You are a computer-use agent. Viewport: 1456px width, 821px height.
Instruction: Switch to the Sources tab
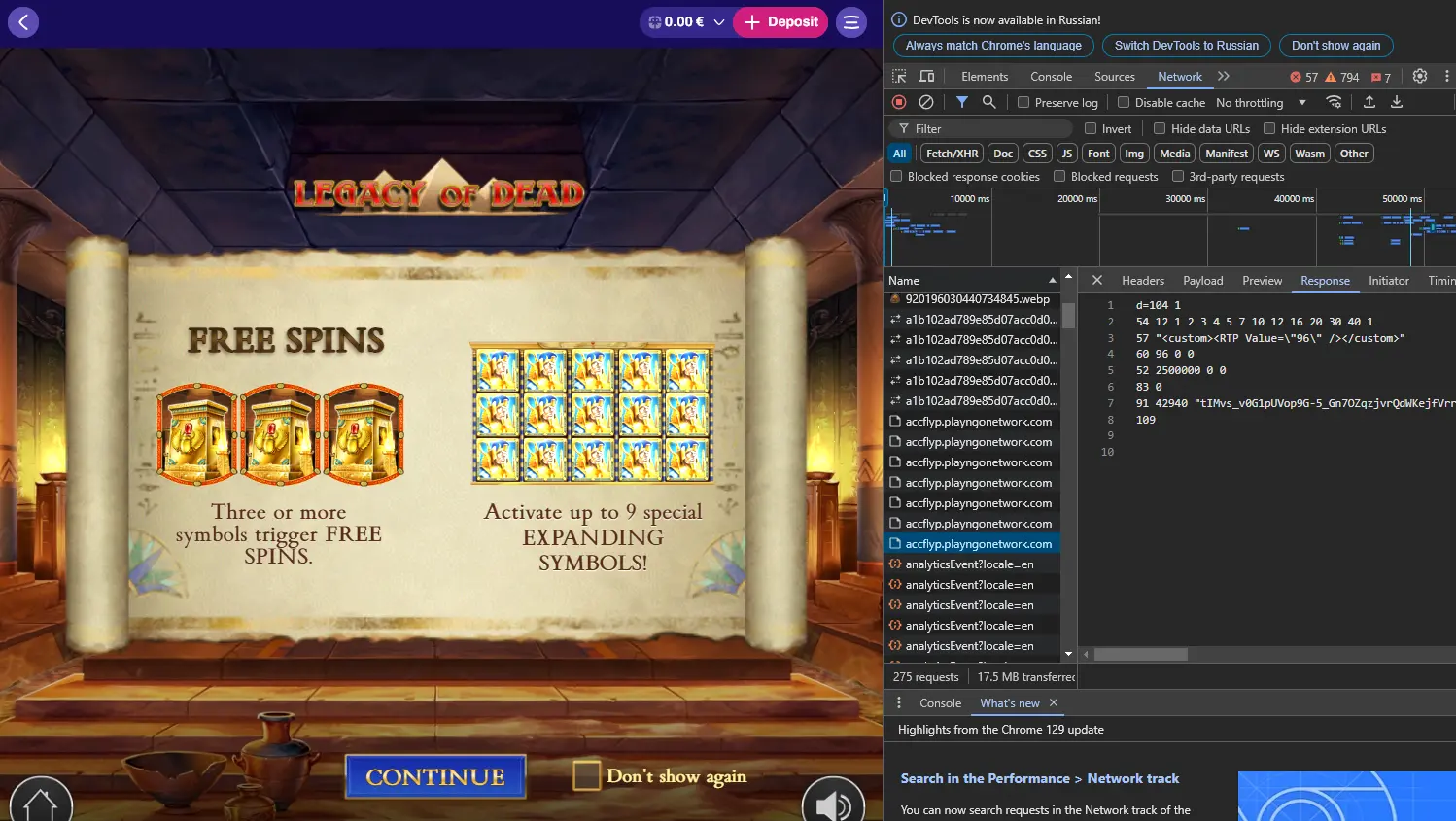(x=1115, y=76)
